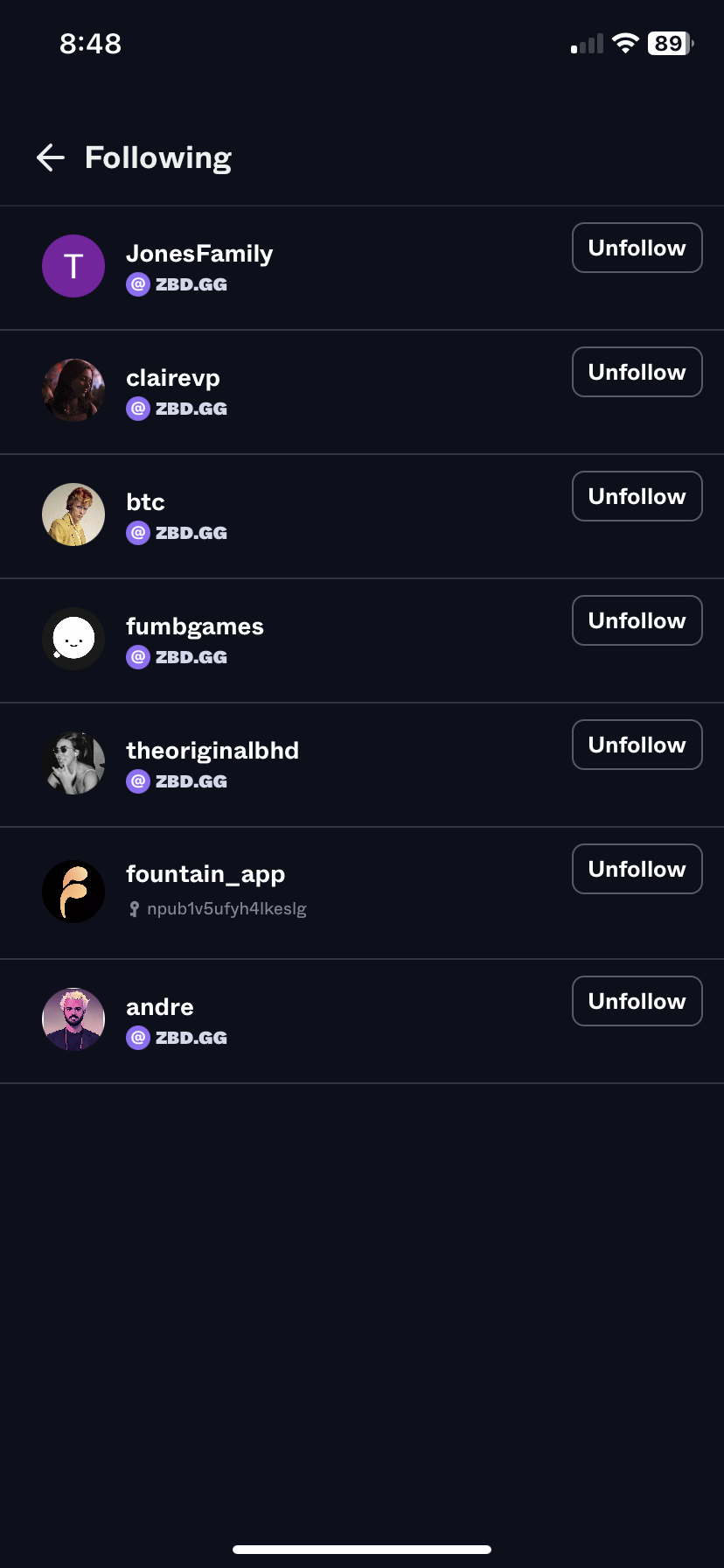Open the fountain_app npub key text
The width and height of the screenshot is (724, 1568).
(226, 909)
